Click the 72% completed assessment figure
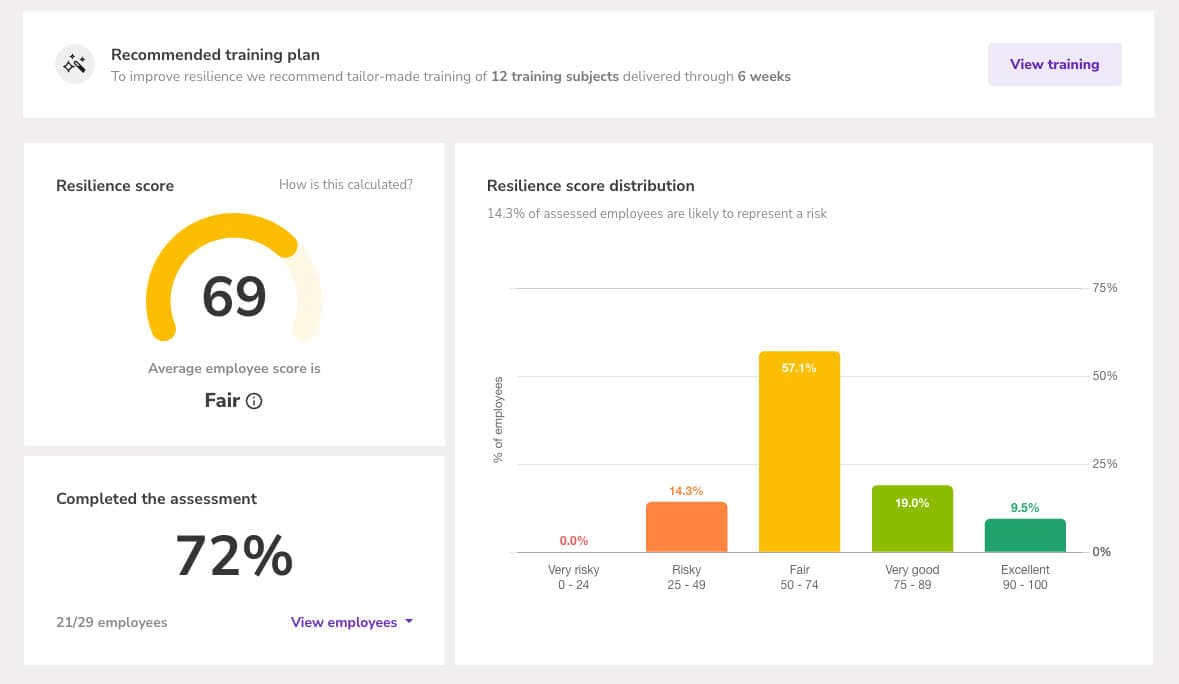The height and width of the screenshot is (684, 1179). (234, 556)
